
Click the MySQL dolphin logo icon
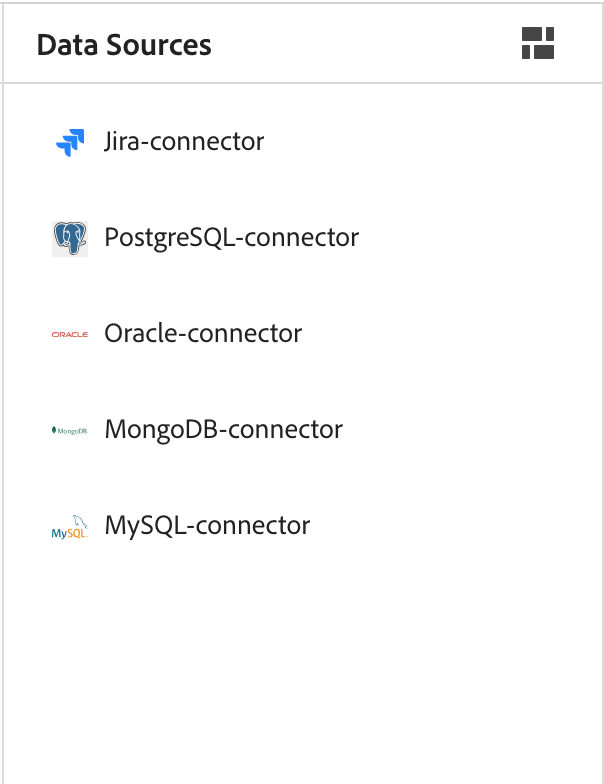(x=70, y=527)
